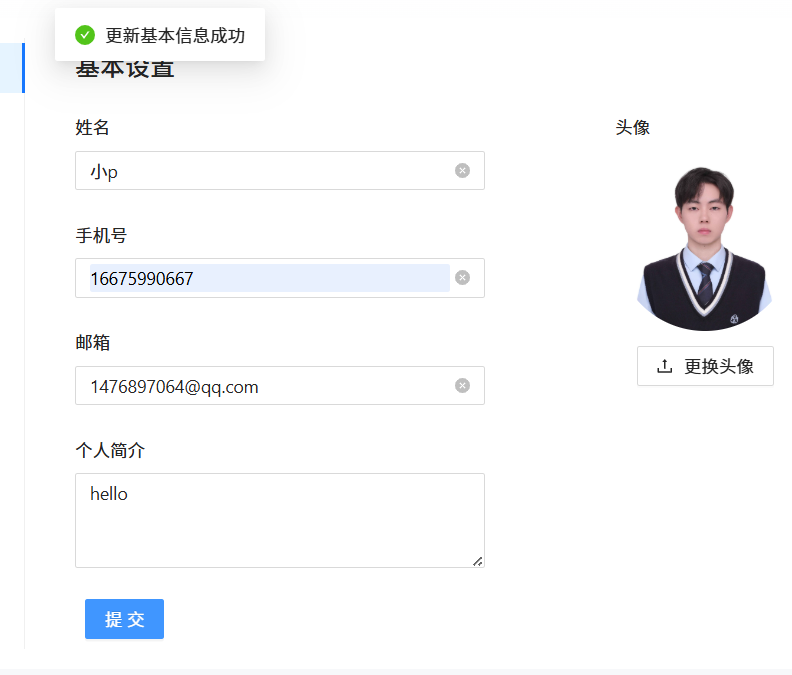Focus the 邮箱 input with 1476897064@qq.com
Viewport: 792px width, 675px height.
[280, 386]
